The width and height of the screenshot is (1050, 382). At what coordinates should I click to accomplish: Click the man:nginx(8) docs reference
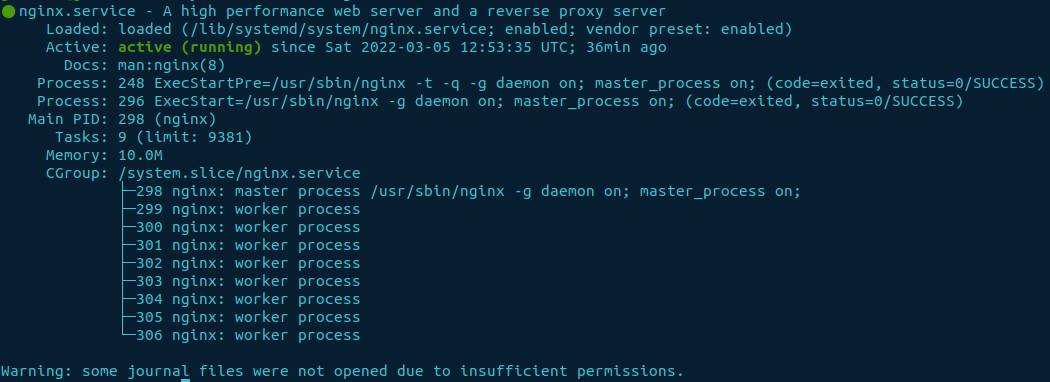click(171, 66)
